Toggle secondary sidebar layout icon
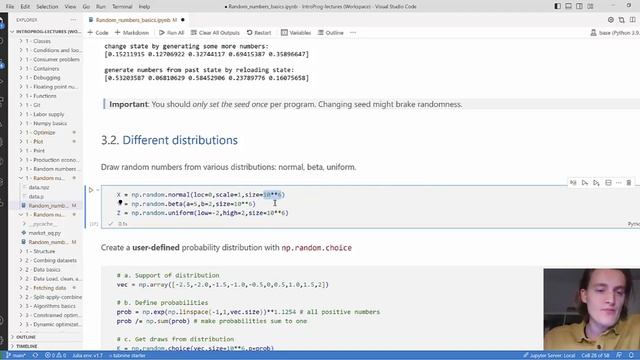The height and width of the screenshot is (360, 640). (x=579, y=6)
